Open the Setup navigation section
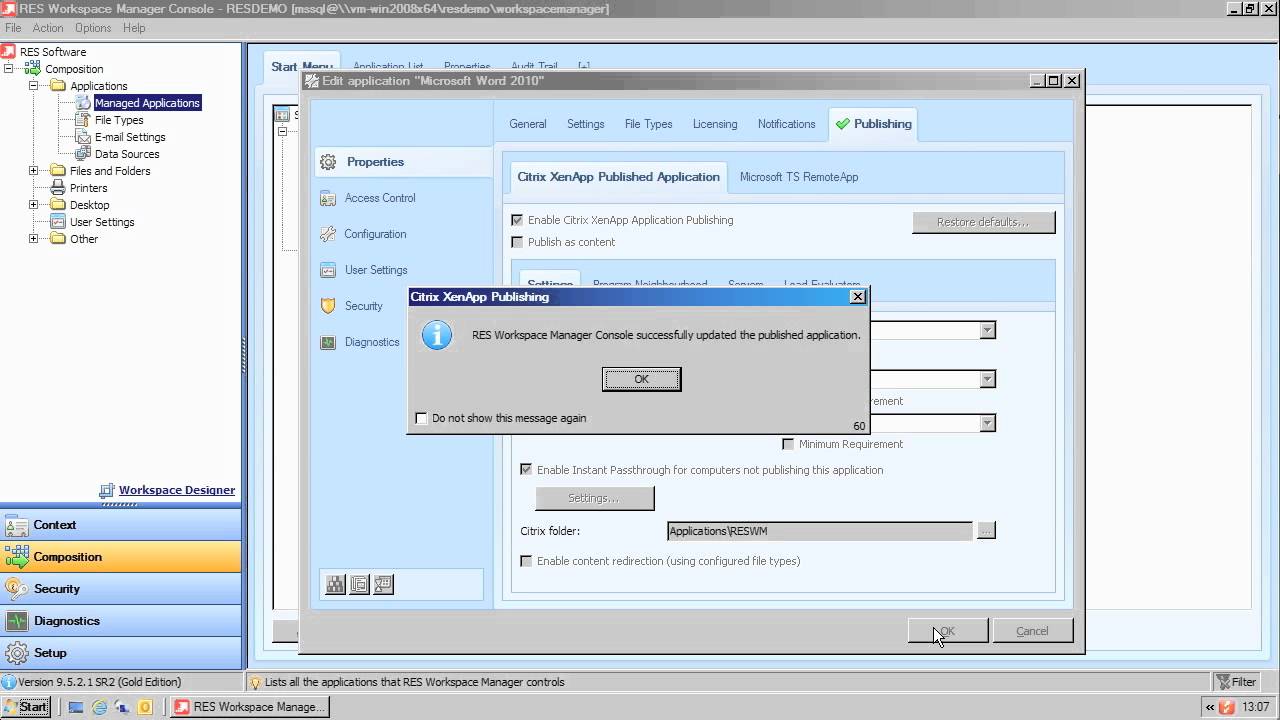The height and width of the screenshot is (720, 1280). pos(121,653)
